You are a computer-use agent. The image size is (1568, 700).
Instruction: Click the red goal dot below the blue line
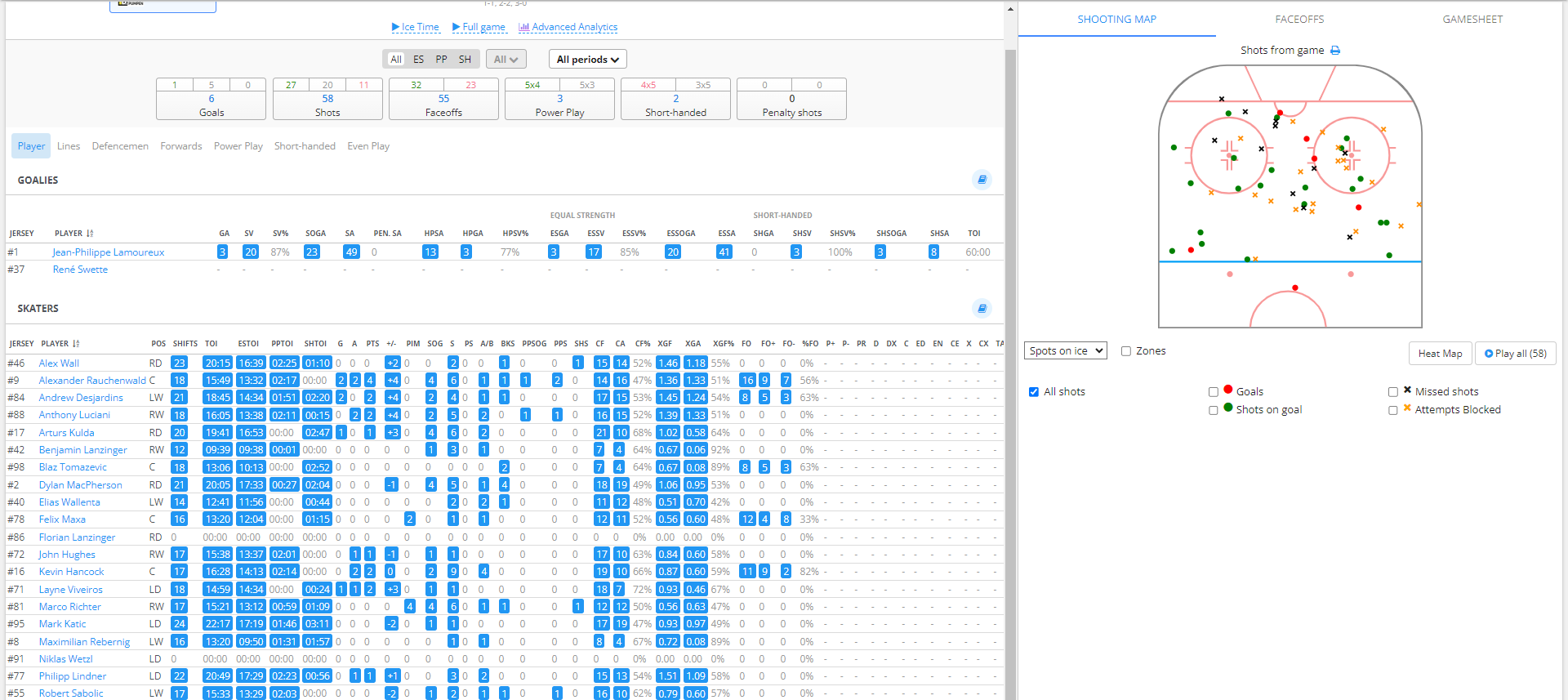click(1295, 288)
